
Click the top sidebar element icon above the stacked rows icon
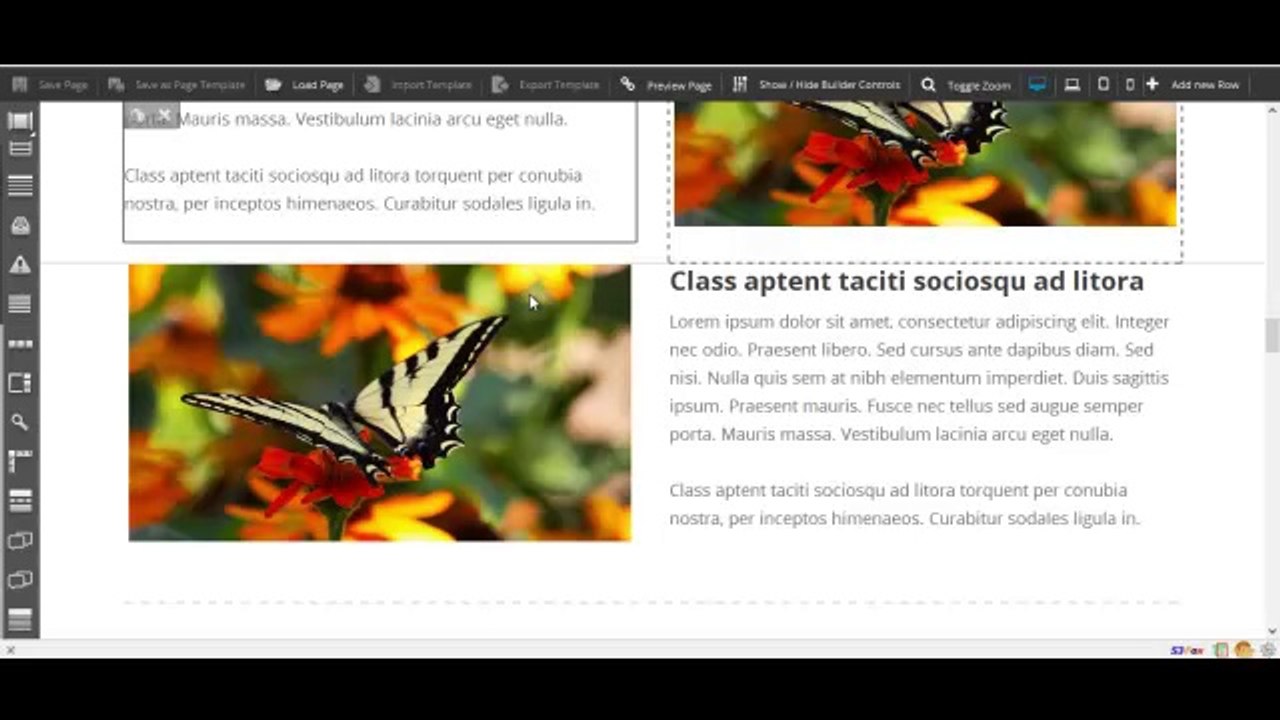point(20,121)
